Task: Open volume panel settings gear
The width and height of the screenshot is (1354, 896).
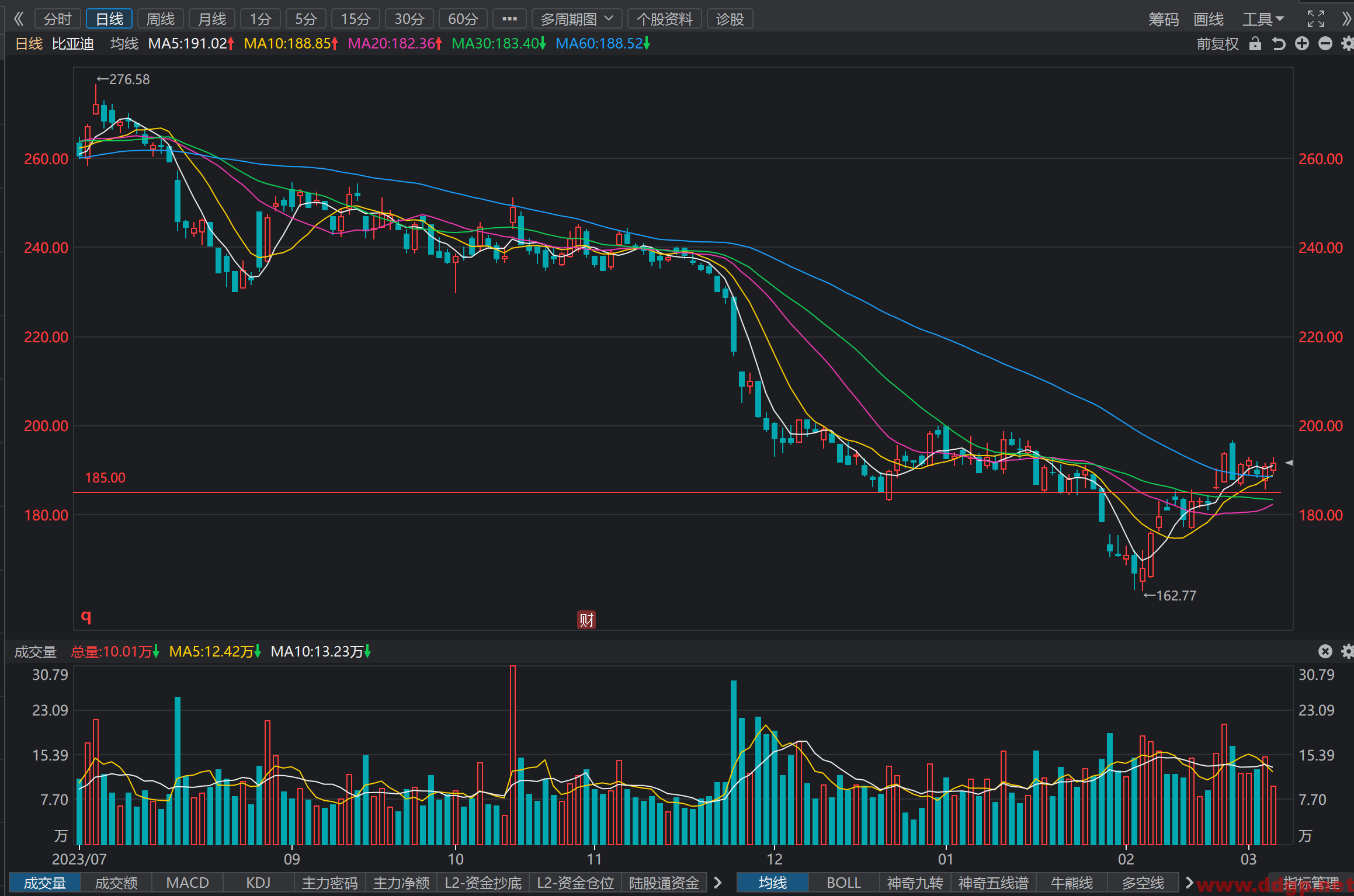Action: click(x=1347, y=651)
